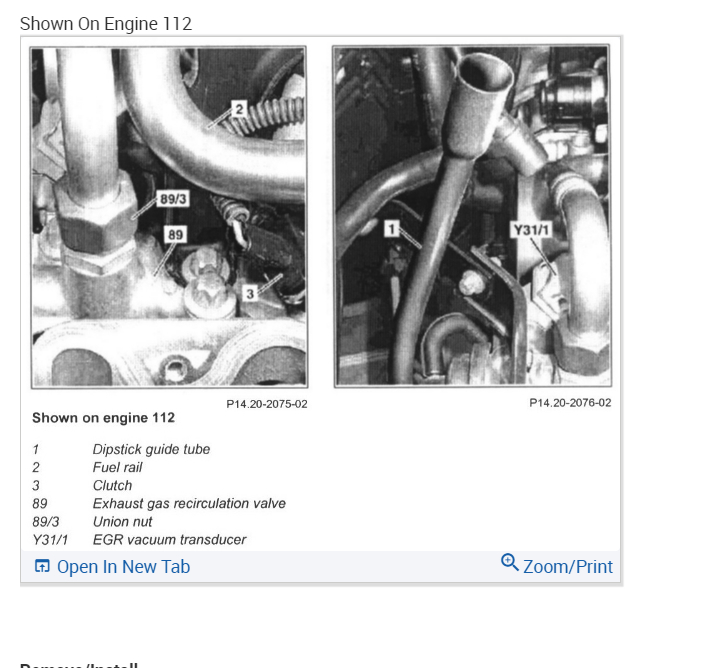The height and width of the screenshot is (668, 718).
Task: Click the Zoom/Print magnifier icon
Action: [x=510, y=562]
